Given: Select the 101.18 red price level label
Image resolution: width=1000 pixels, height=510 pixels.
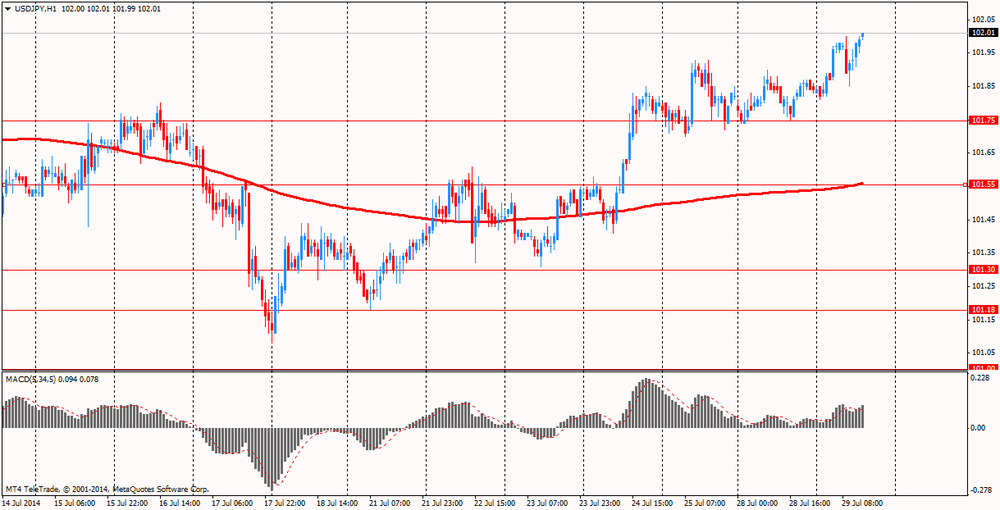Looking at the screenshot, I should click(980, 310).
